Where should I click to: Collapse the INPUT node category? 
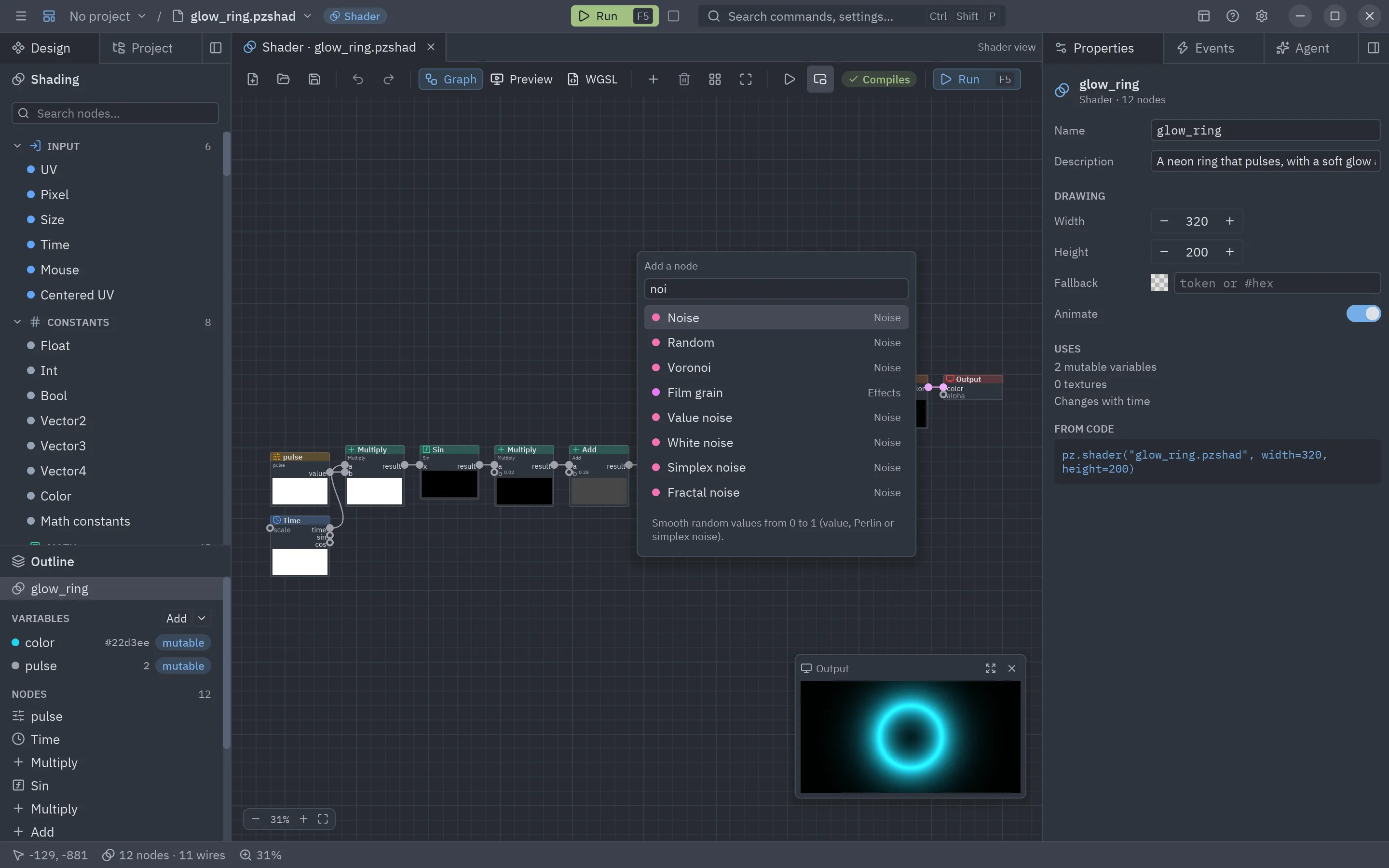[17, 146]
